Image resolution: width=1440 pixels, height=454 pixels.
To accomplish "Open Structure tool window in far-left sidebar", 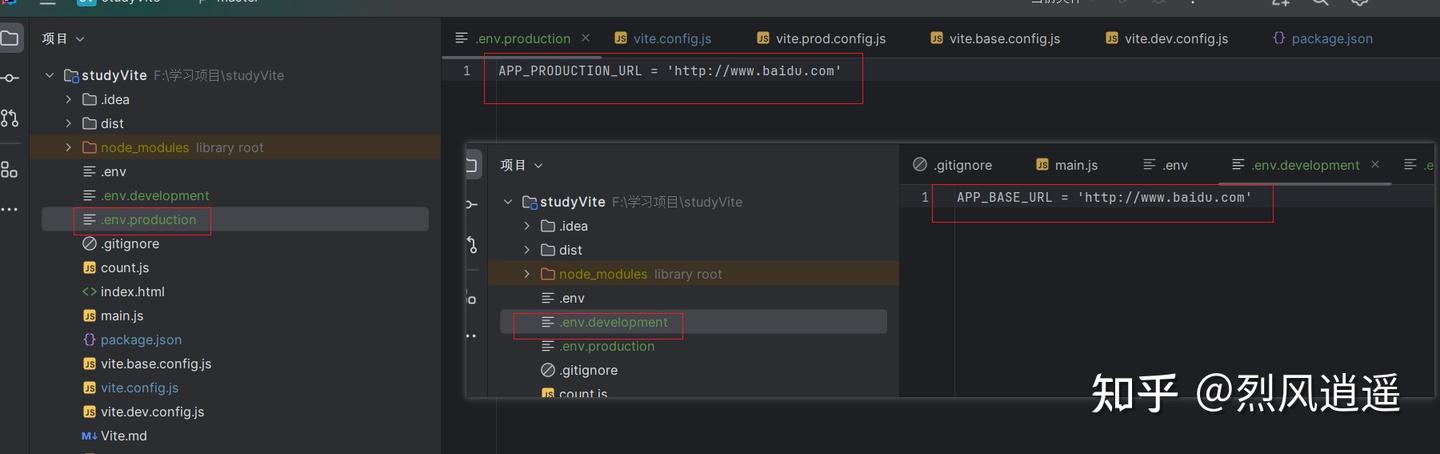I will [x=9, y=169].
